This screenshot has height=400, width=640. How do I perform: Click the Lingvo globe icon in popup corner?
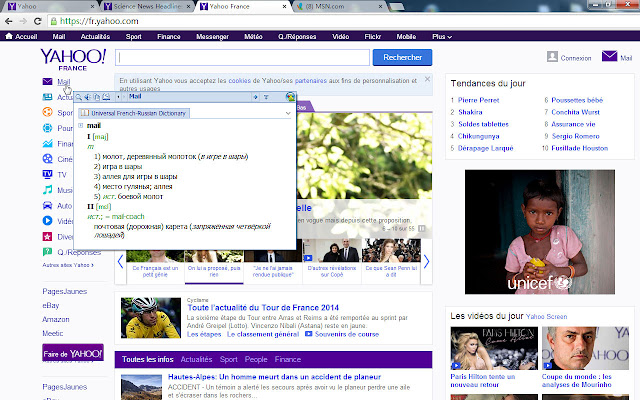pyautogui.click(x=290, y=97)
